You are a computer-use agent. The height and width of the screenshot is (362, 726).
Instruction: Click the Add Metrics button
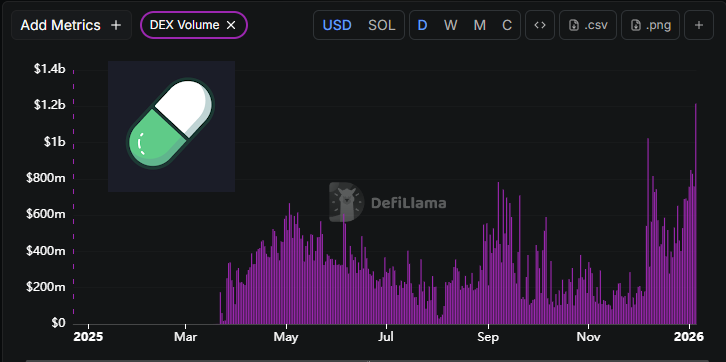pos(71,25)
